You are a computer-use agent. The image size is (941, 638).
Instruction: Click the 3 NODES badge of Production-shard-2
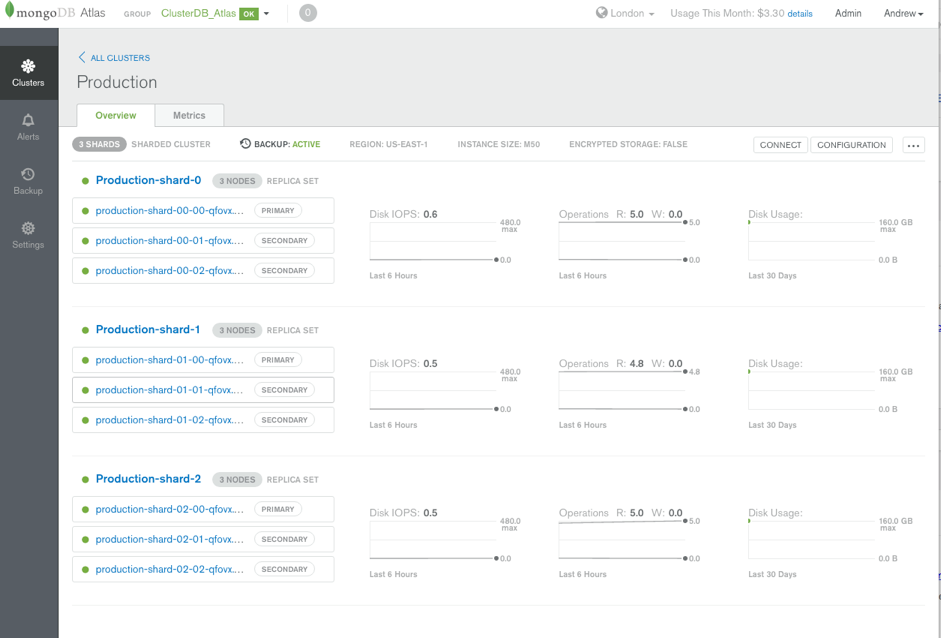pos(237,480)
